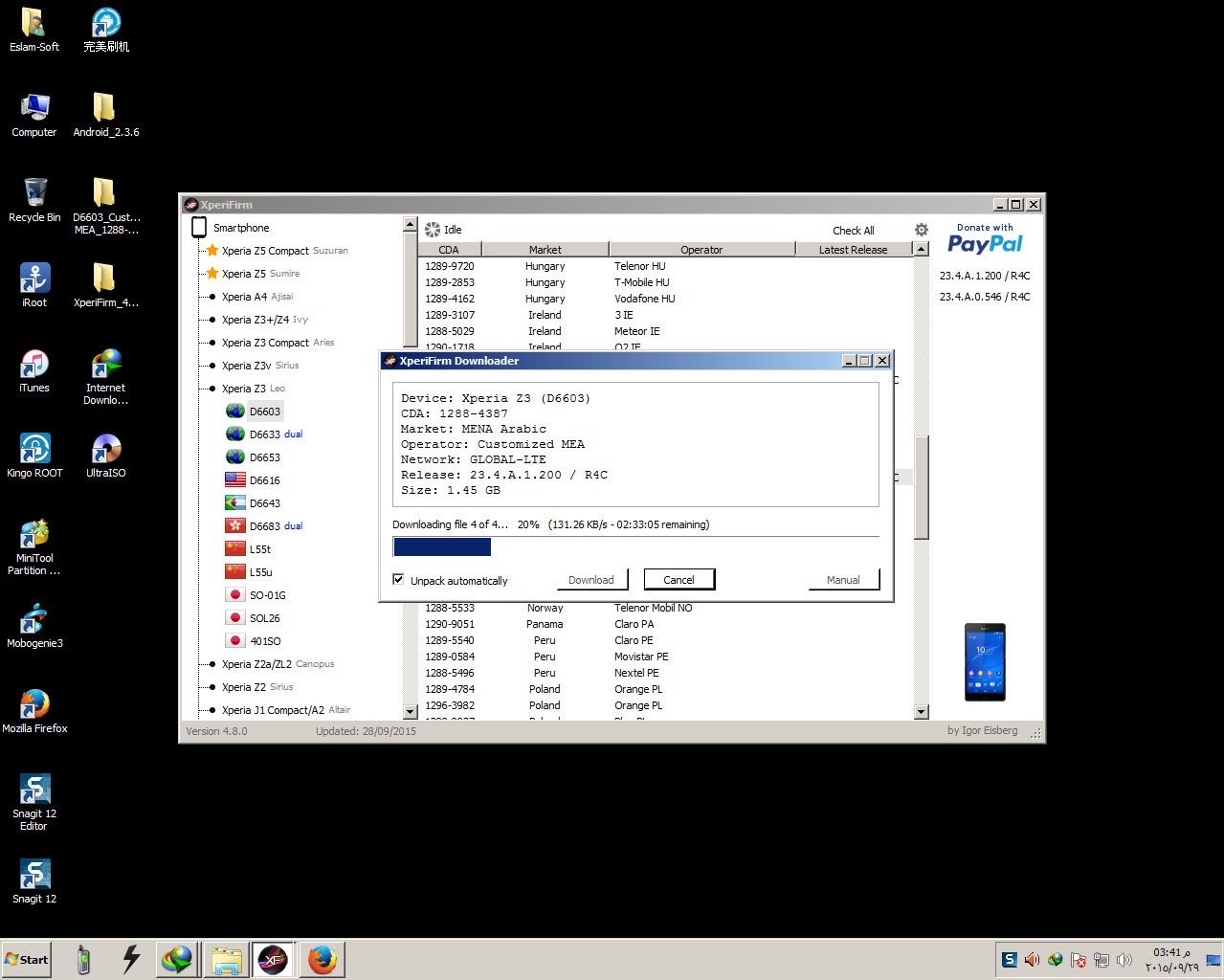Screen dimensions: 1224x980
Task: Select the Vodafone HU firmware row
Action: pyautogui.click(x=666, y=299)
